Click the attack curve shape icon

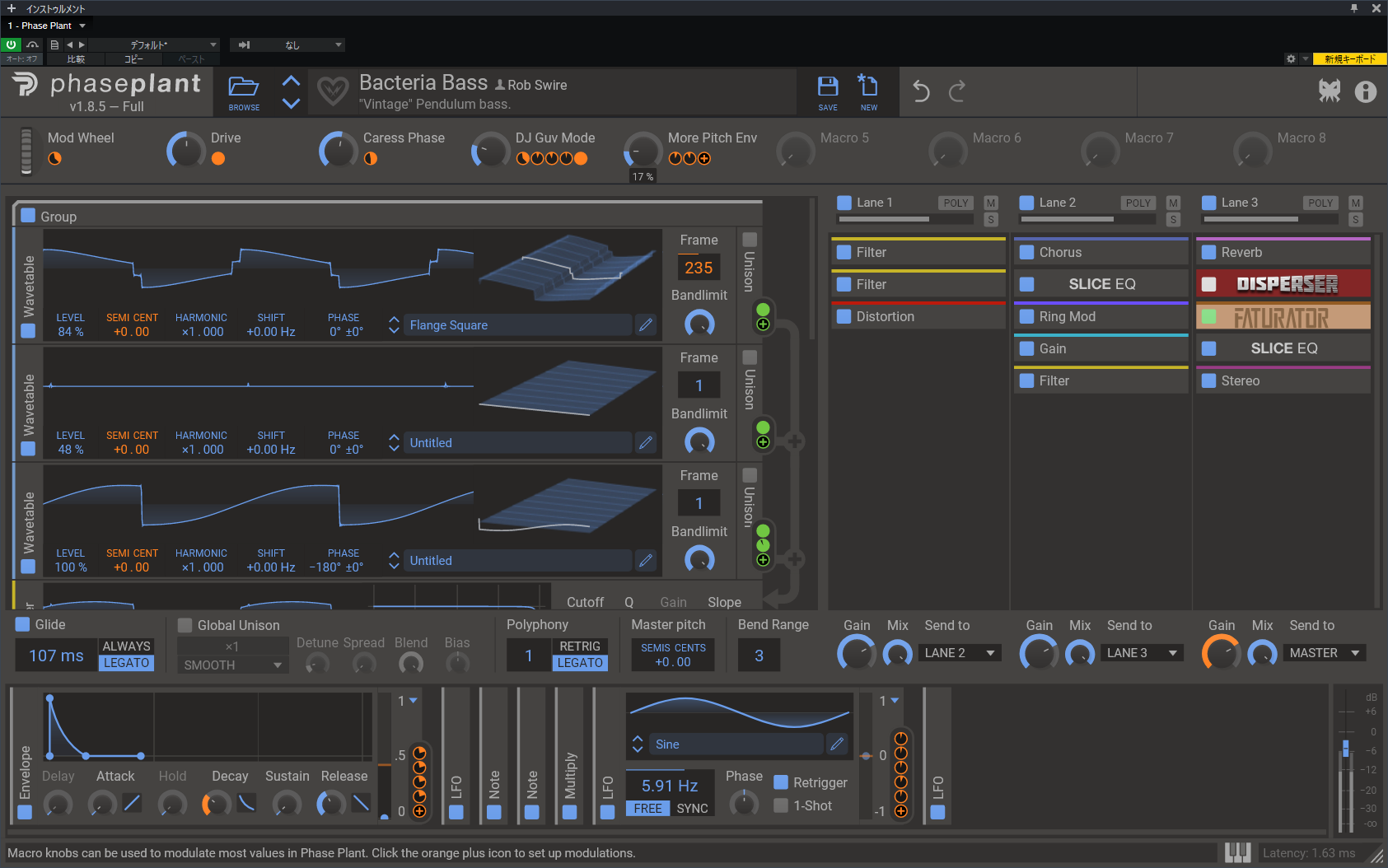point(132,802)
